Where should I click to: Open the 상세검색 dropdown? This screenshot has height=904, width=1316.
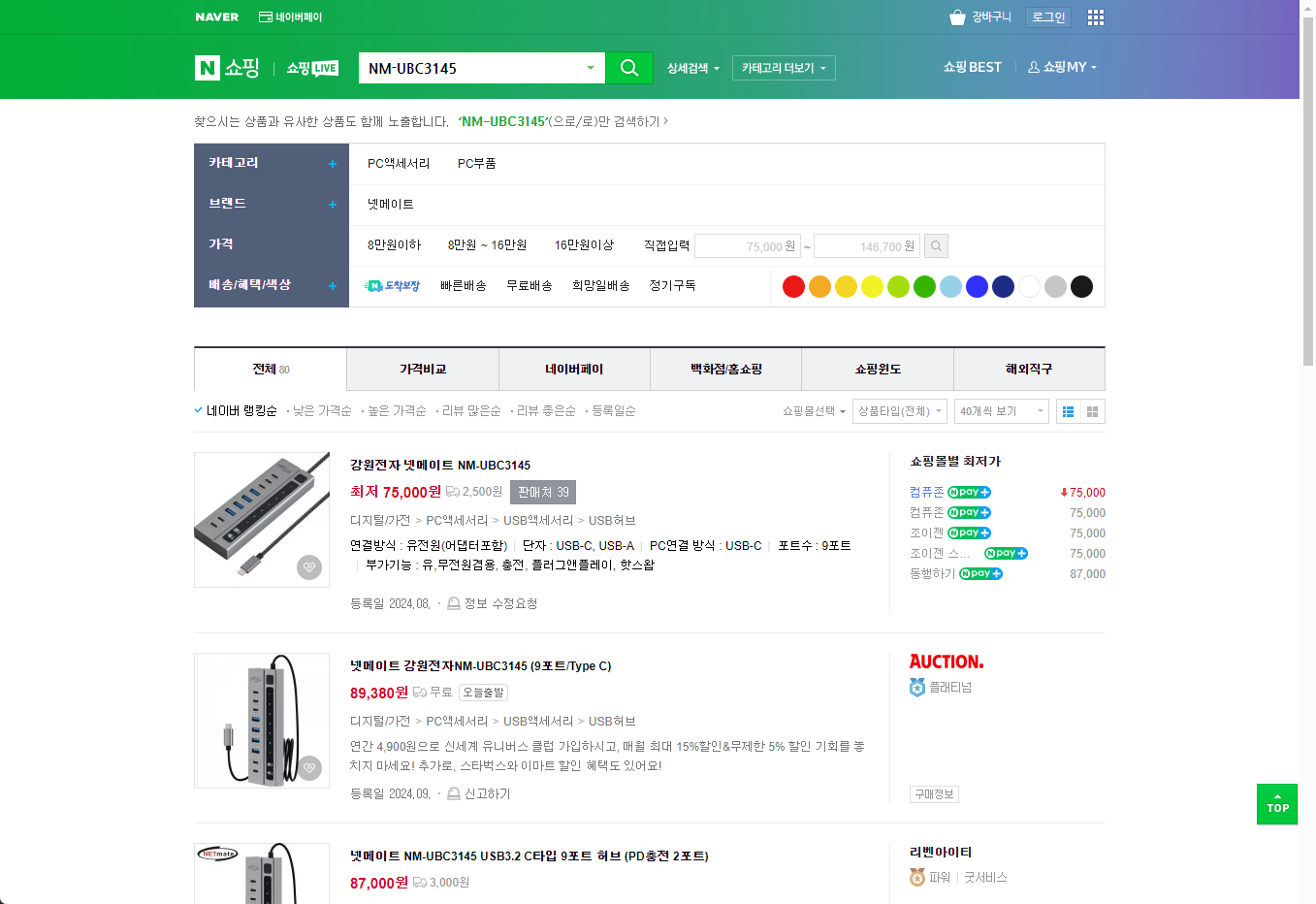pos(693,68)
